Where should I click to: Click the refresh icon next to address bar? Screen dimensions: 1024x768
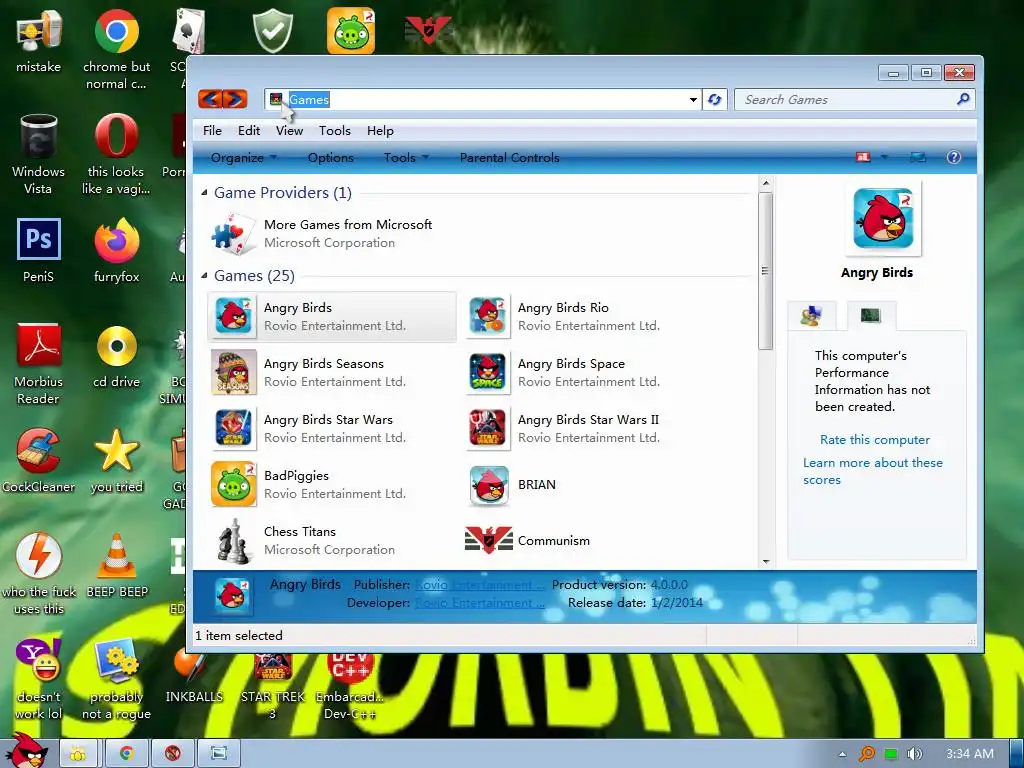point(714,99)
